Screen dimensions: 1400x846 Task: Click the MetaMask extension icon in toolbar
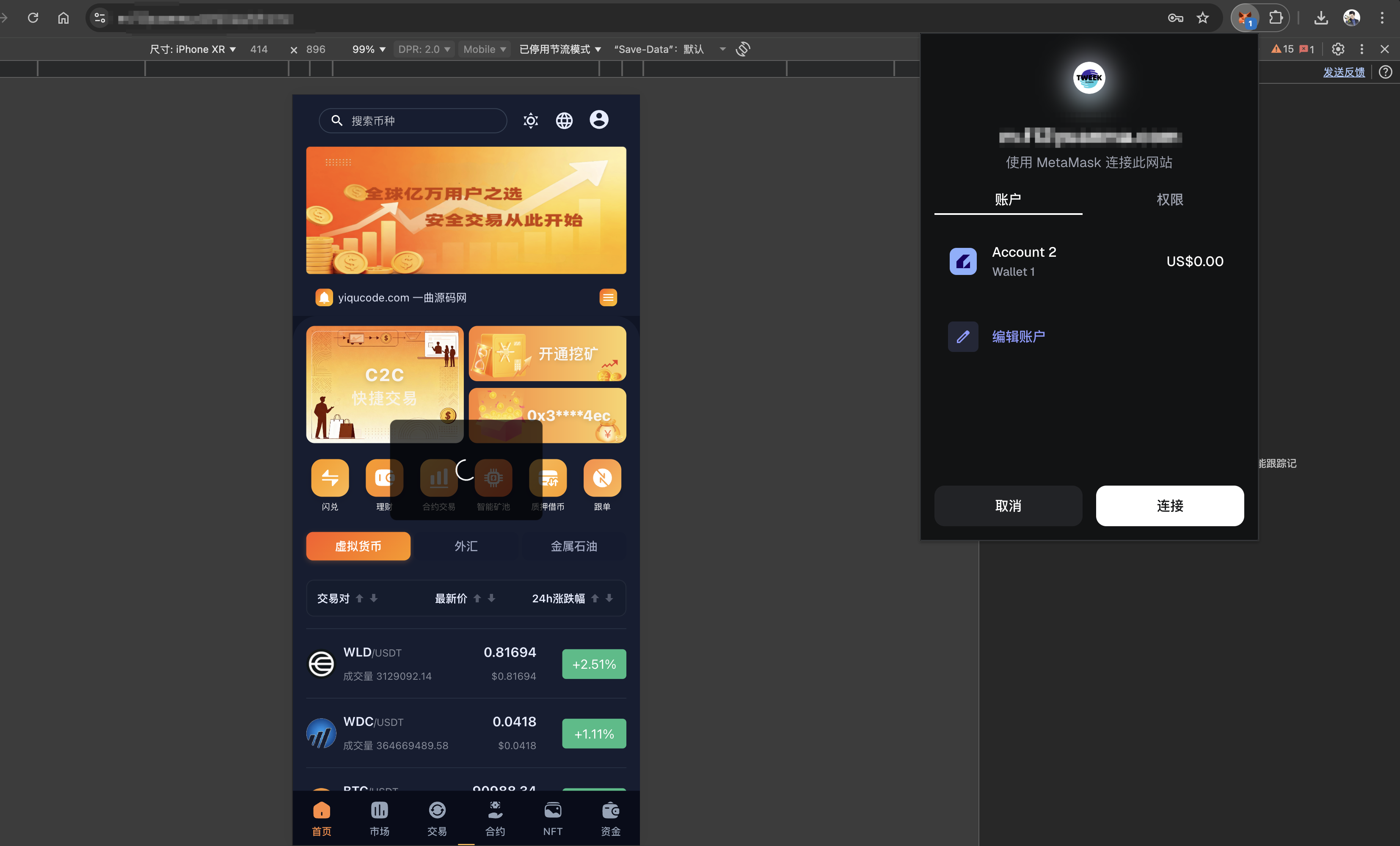tap(1245, 19)
